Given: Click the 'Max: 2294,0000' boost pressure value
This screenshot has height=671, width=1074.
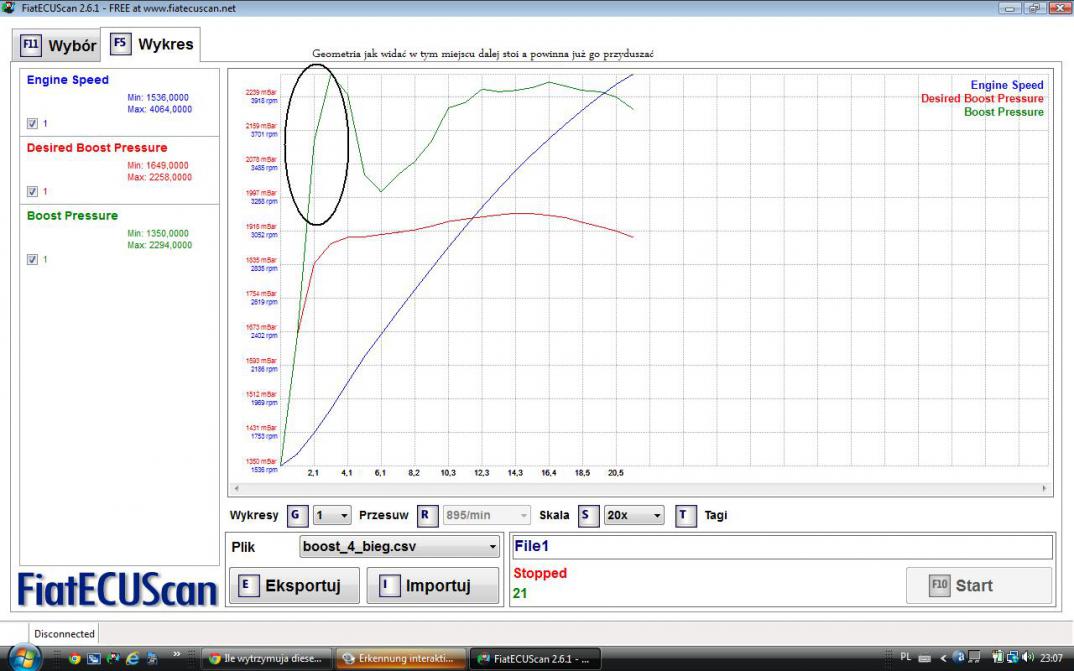Looking at the screenshot, I should [x=160, y=245].
